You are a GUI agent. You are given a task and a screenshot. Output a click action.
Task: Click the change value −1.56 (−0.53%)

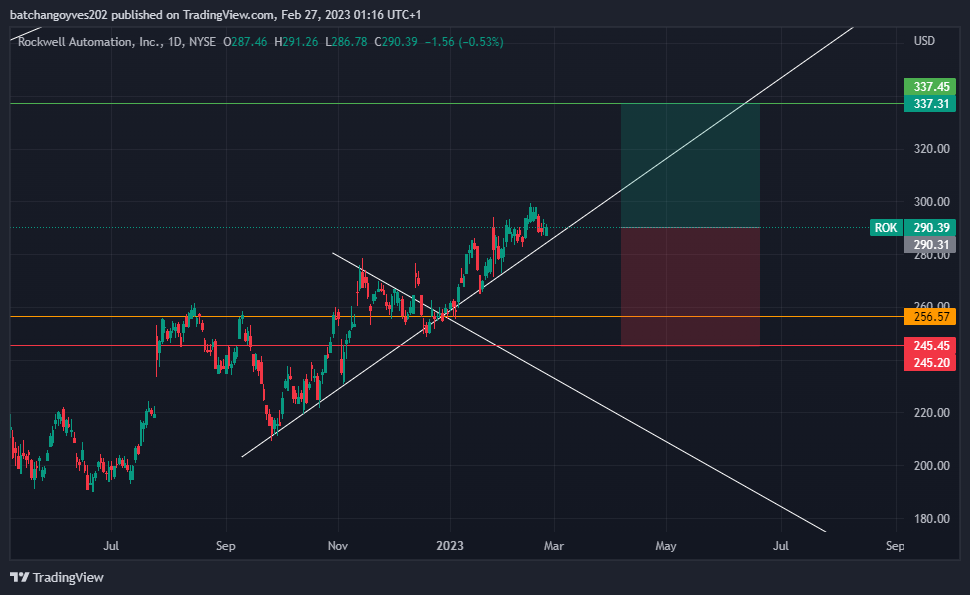pos(464,42)
